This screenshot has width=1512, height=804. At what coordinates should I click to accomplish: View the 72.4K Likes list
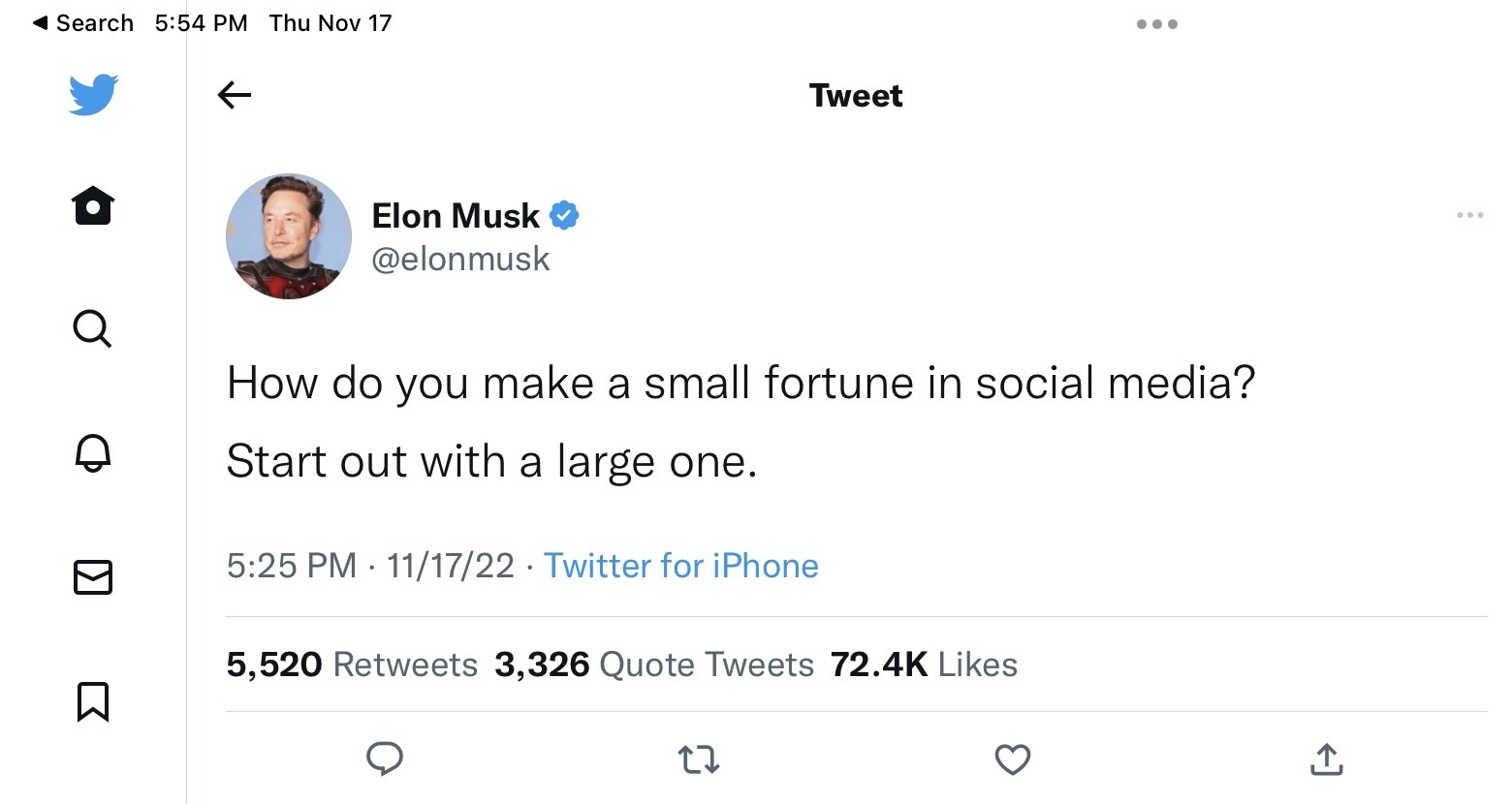924,665
